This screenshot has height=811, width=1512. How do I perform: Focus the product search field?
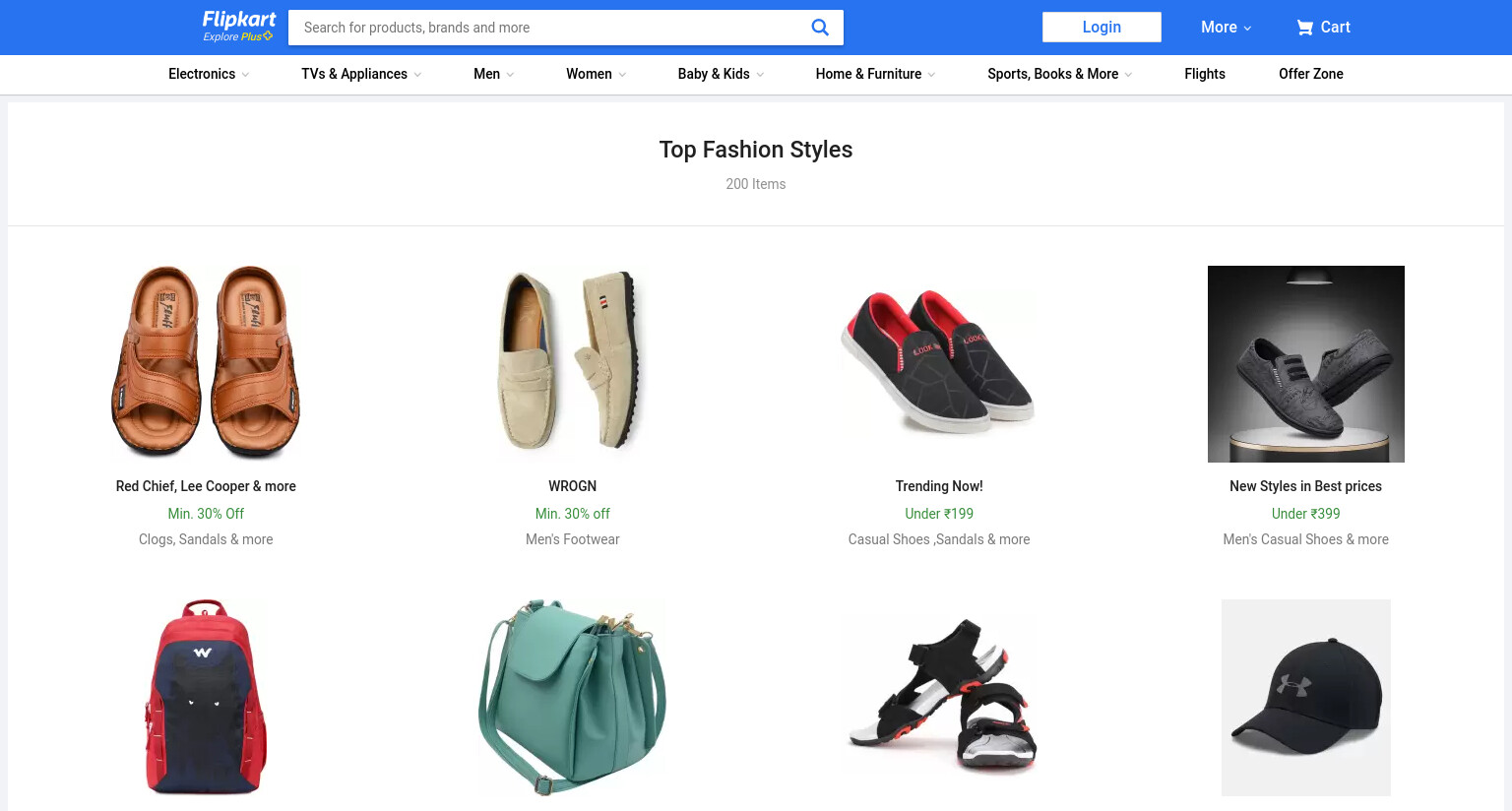coord(551,28)
